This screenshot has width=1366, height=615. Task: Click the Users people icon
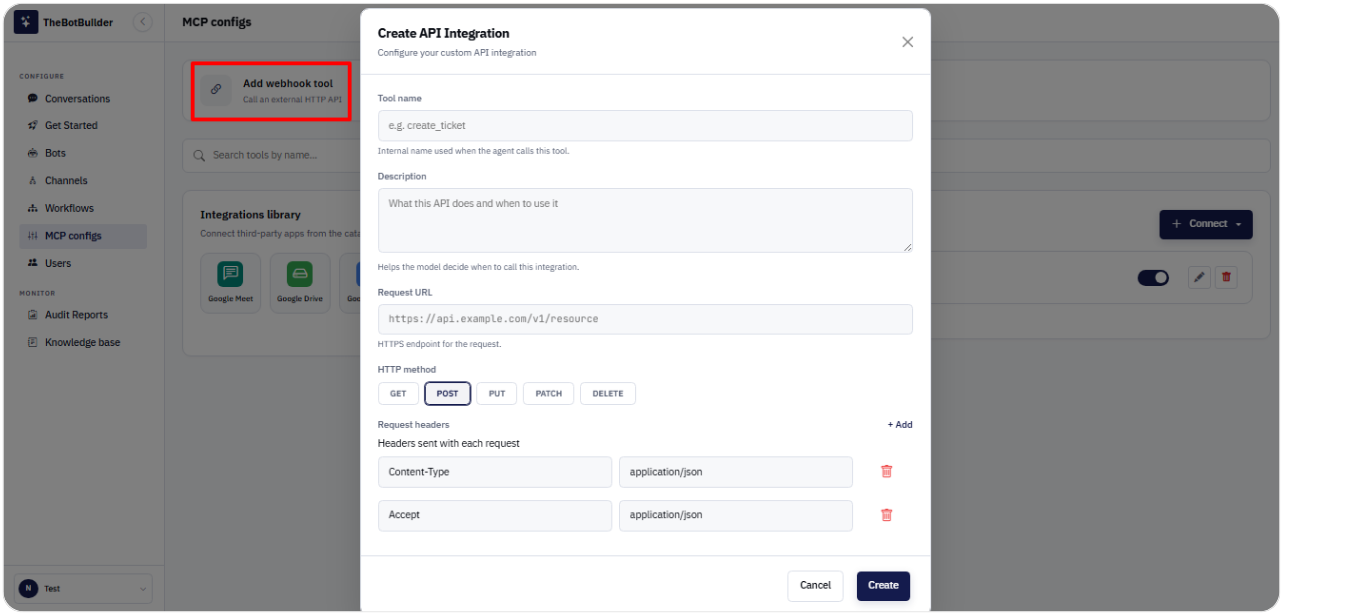coord(33,263)
